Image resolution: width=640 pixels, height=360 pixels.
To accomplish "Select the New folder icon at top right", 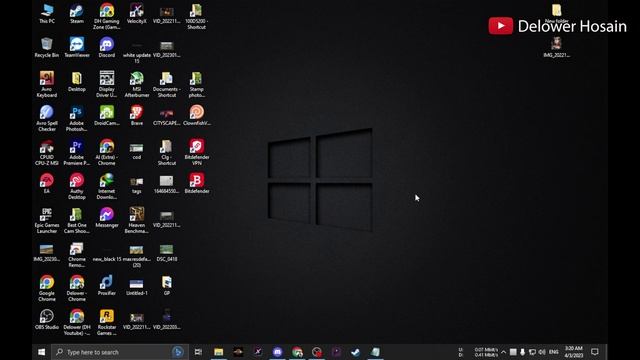I will point(557,12).
